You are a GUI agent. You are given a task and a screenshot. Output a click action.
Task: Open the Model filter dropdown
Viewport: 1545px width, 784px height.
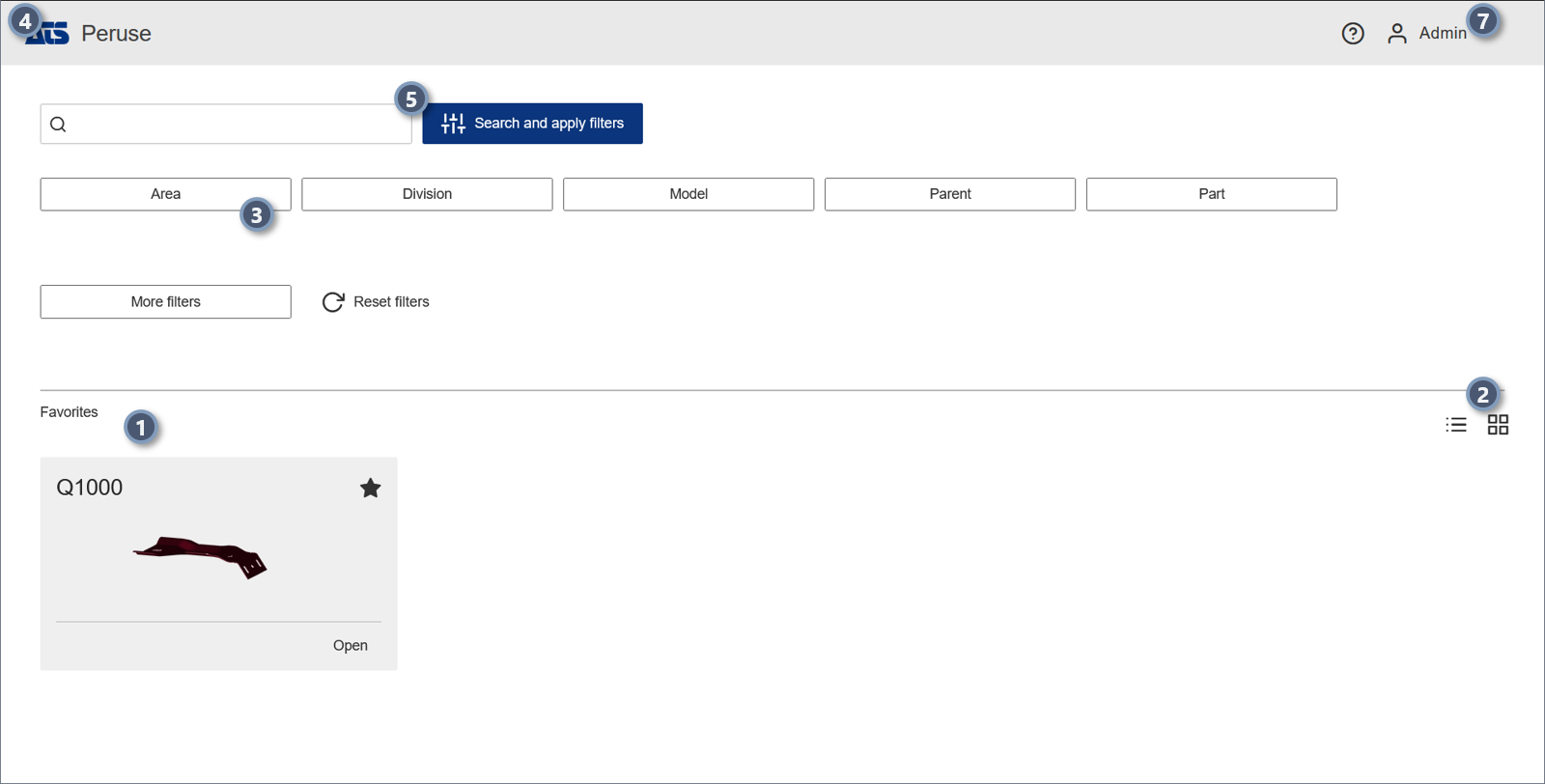point(688,194)
